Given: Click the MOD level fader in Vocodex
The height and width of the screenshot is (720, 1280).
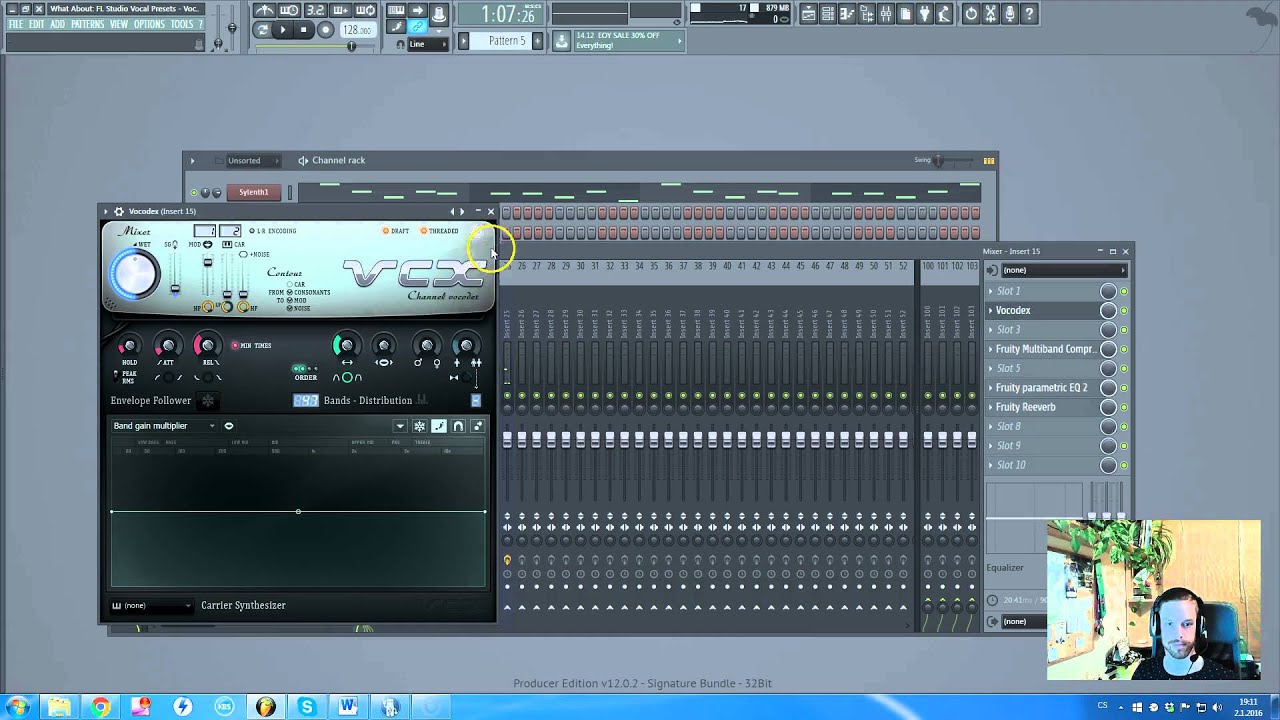Looking at the screenshot, I should point(208,263).
